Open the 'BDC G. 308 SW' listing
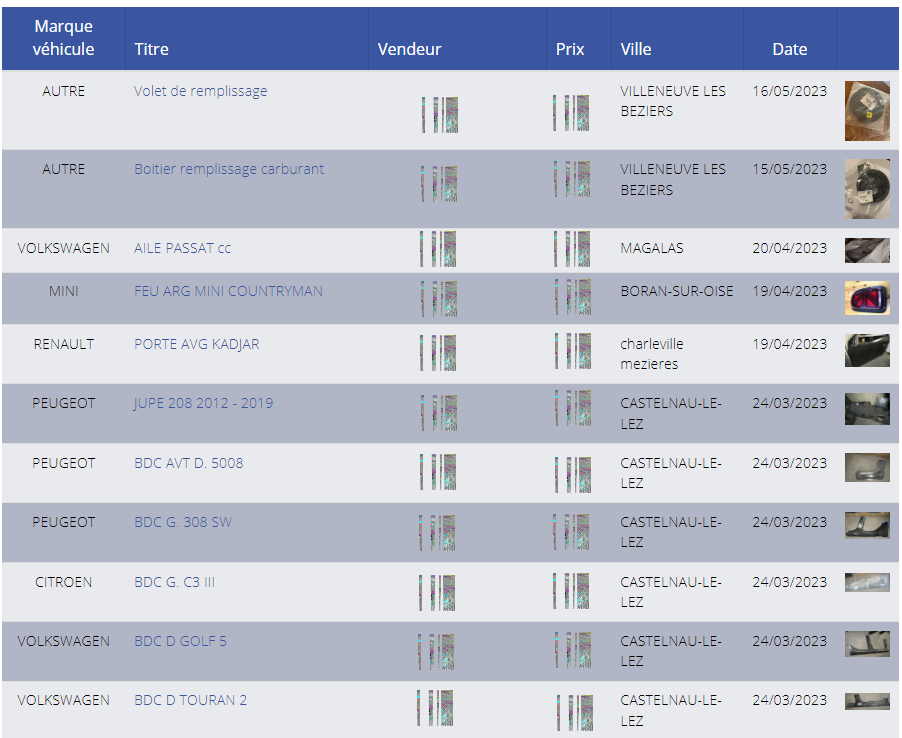 [183, 522]
